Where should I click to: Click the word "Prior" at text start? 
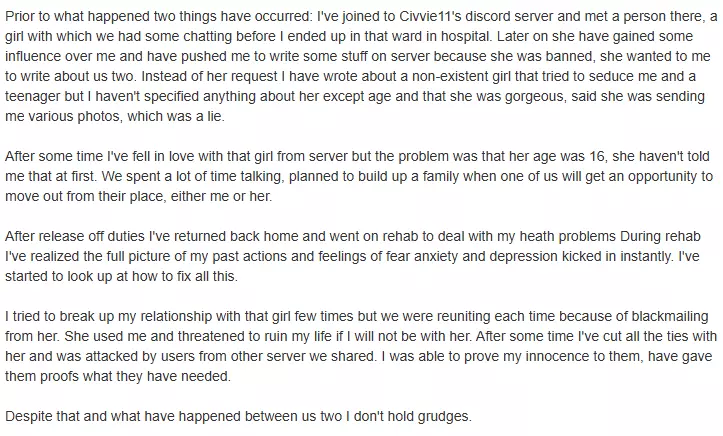[x=19, y=17]
